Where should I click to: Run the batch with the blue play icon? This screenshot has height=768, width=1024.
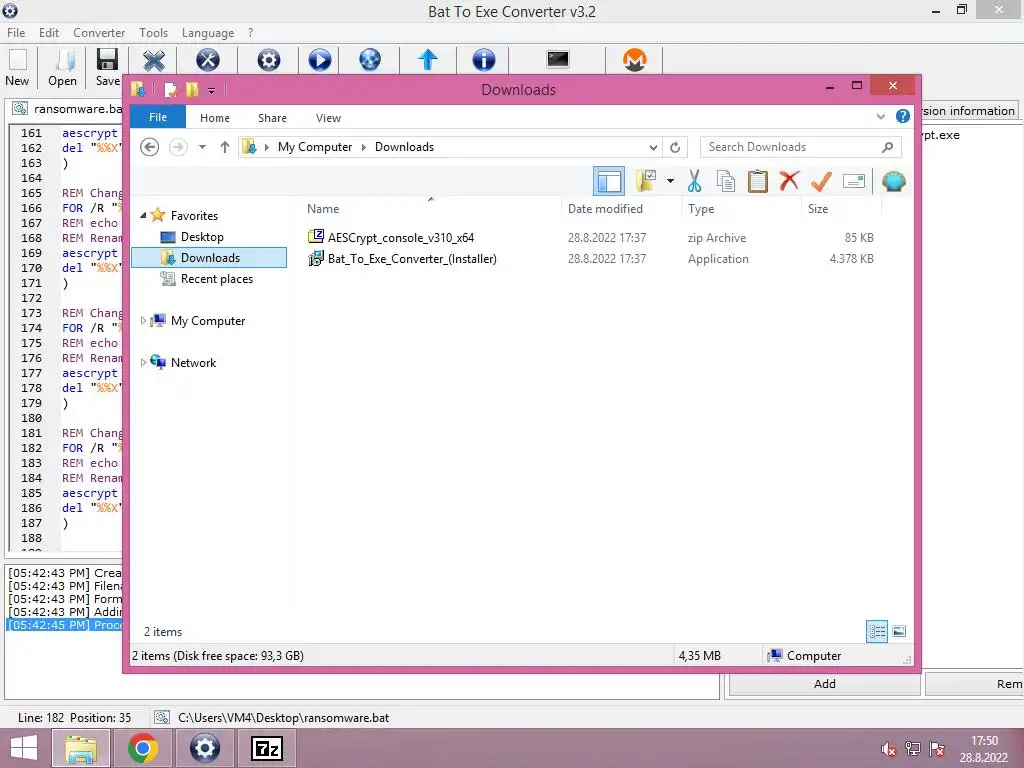pyautogui.click(x=319, y=60)
